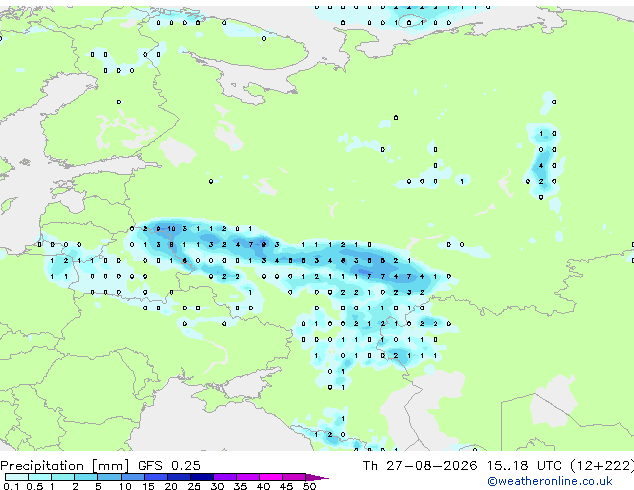
Task: Click the 'Precipitation [mm] GFS 0.25' title
Action: 100,466
